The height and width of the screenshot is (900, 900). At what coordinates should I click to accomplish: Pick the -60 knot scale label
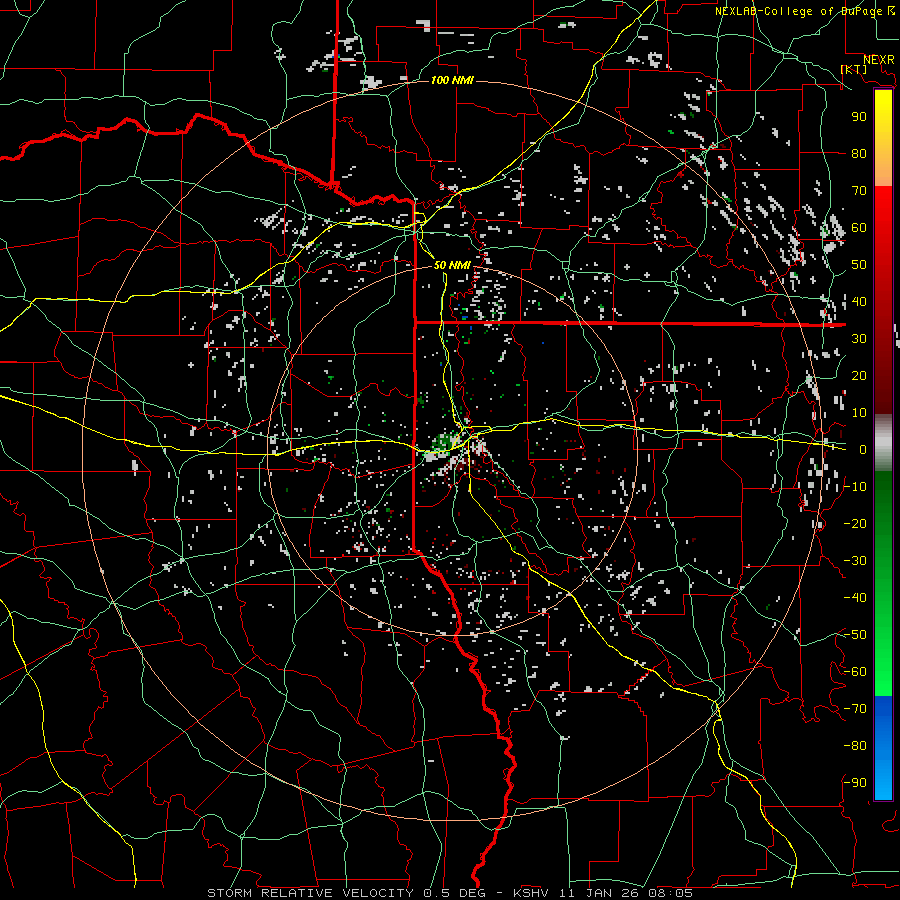tap(855, 672)
